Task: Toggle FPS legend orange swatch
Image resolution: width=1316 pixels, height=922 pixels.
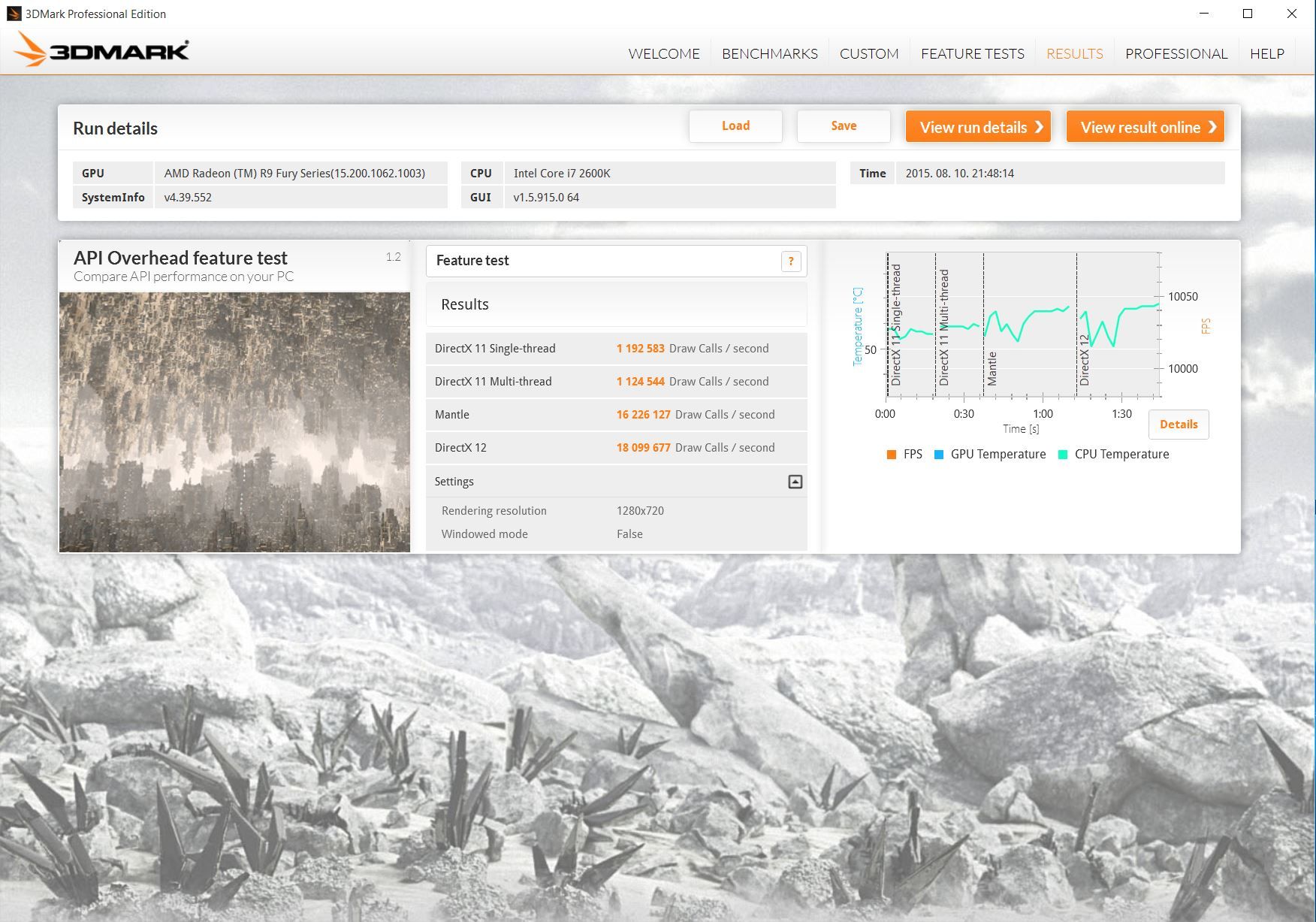Action: 892,455
